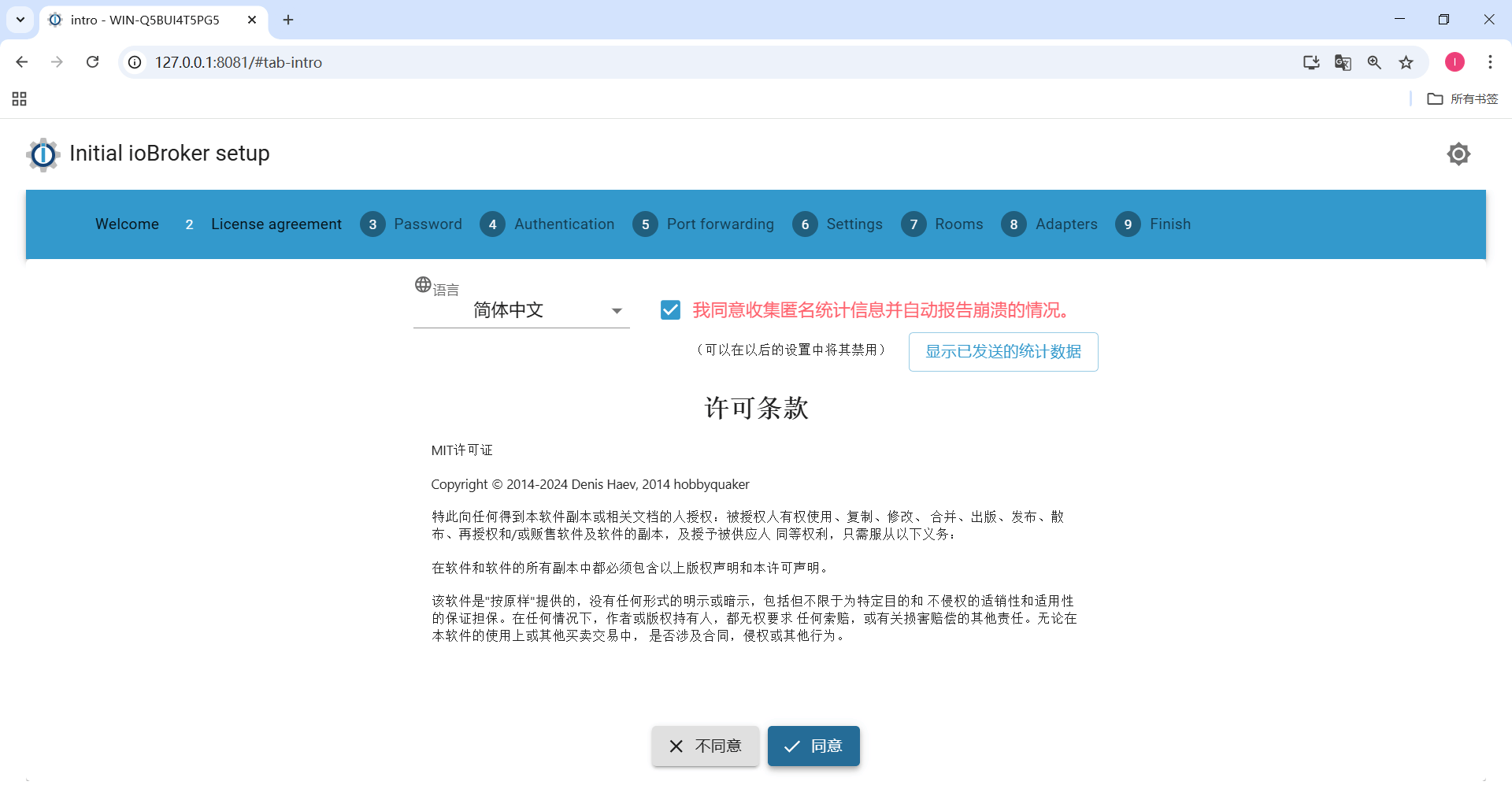
Task: Go to the Password step
Action: (x=411, y=224)
